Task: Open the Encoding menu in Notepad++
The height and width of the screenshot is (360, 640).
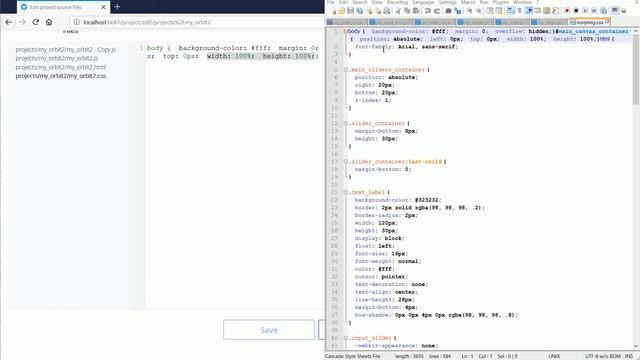Action: (x=397, y=2)
